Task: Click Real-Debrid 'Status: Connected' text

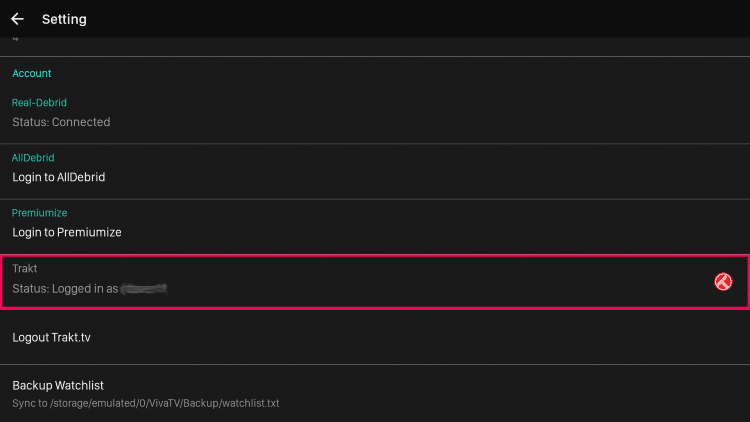Action: point(61,122)
